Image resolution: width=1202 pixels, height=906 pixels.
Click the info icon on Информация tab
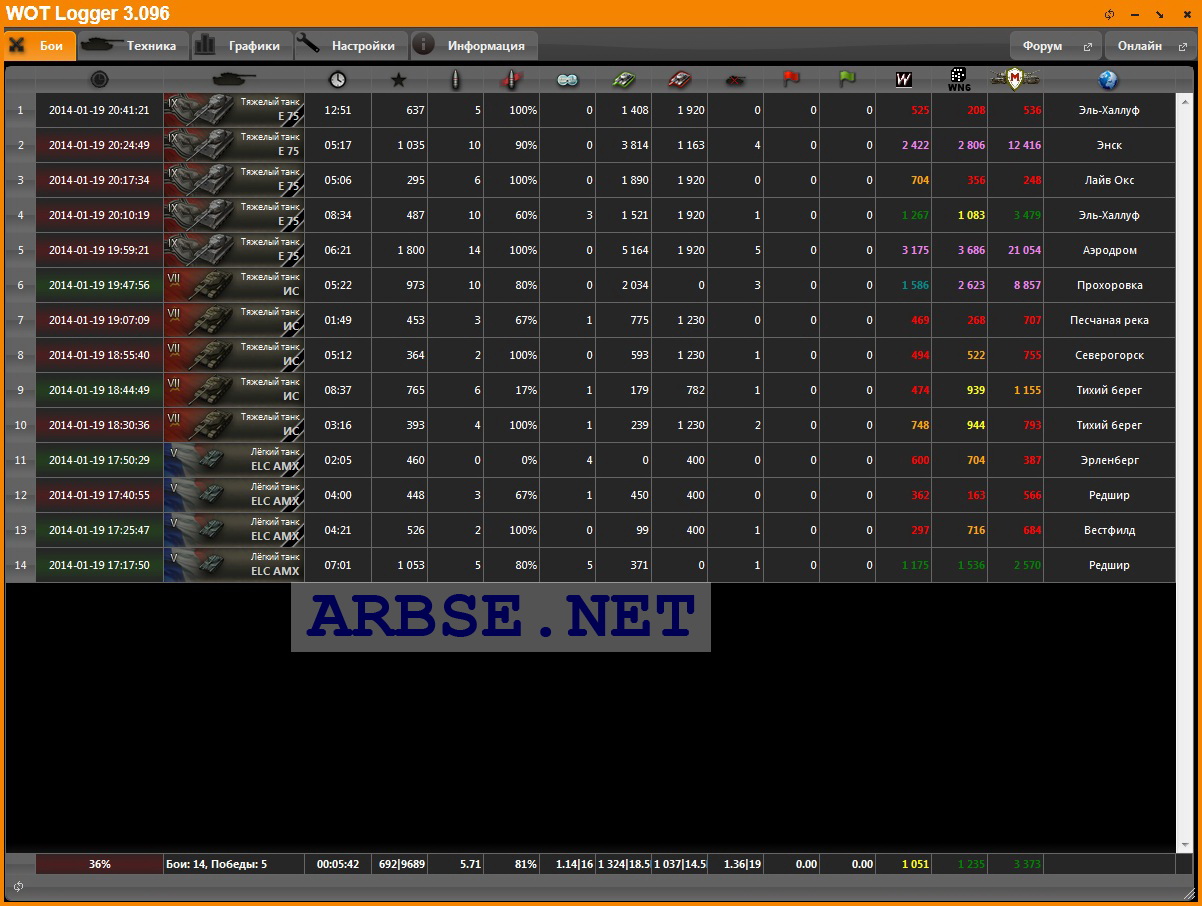coord(424,45)
